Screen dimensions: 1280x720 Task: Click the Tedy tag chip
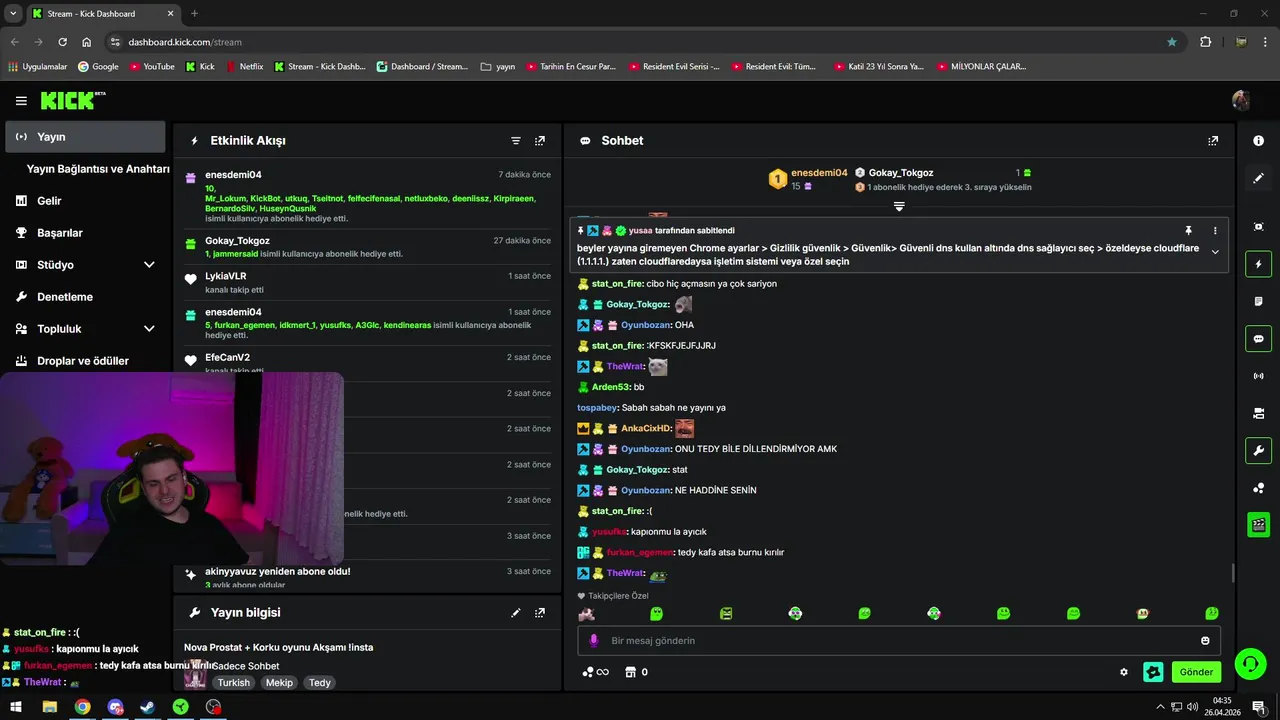[x=319, y=683]
